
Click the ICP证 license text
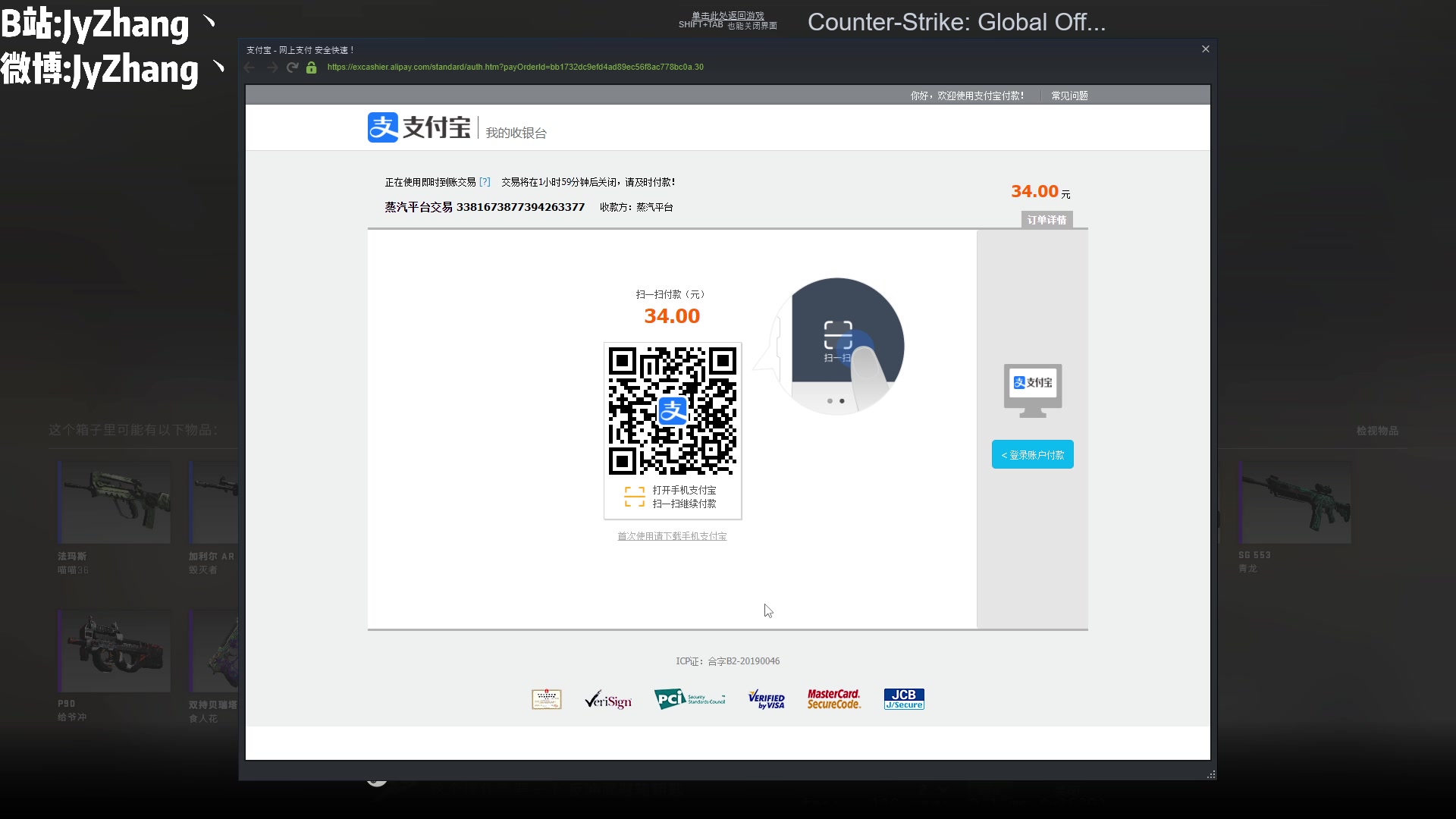click(x=727, y=661)
